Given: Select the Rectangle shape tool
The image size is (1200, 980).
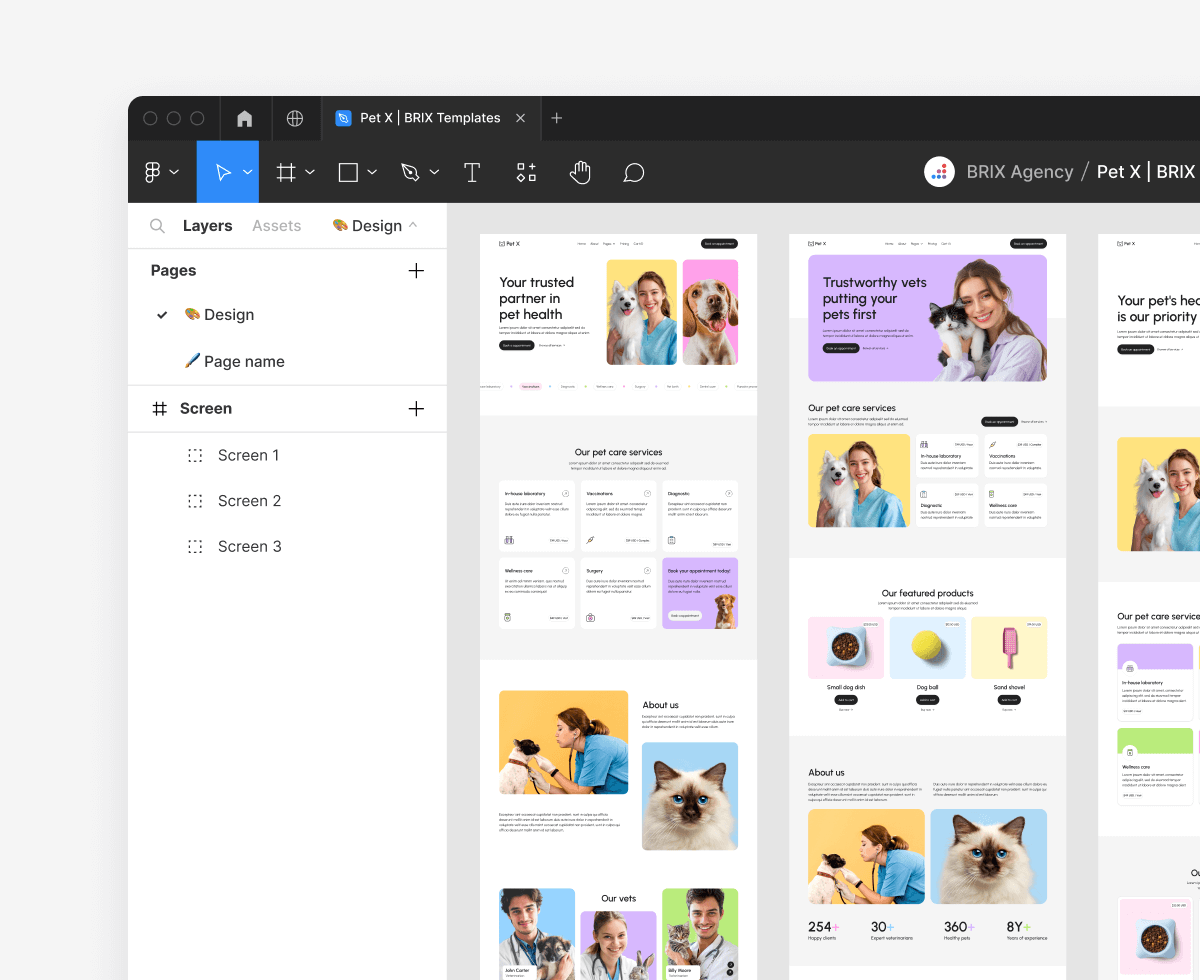Looking at the screenshot, I should point(348,171).
